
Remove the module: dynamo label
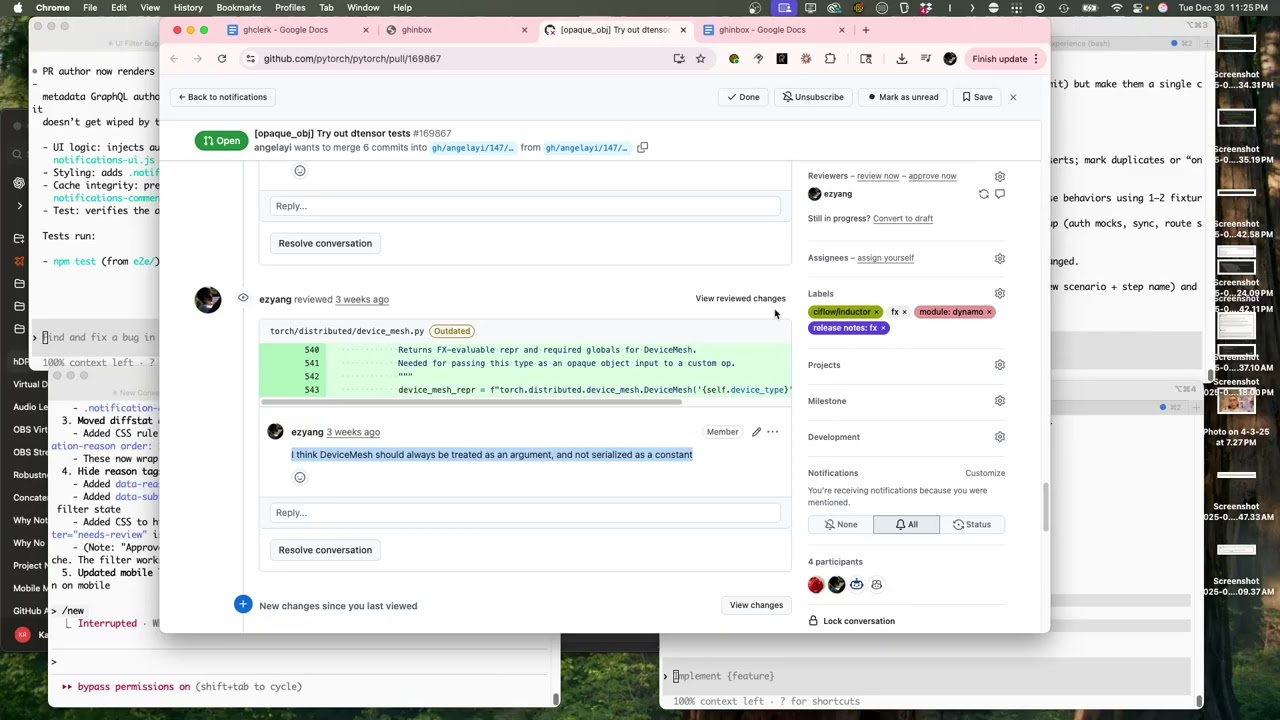(x=989, y=312)
